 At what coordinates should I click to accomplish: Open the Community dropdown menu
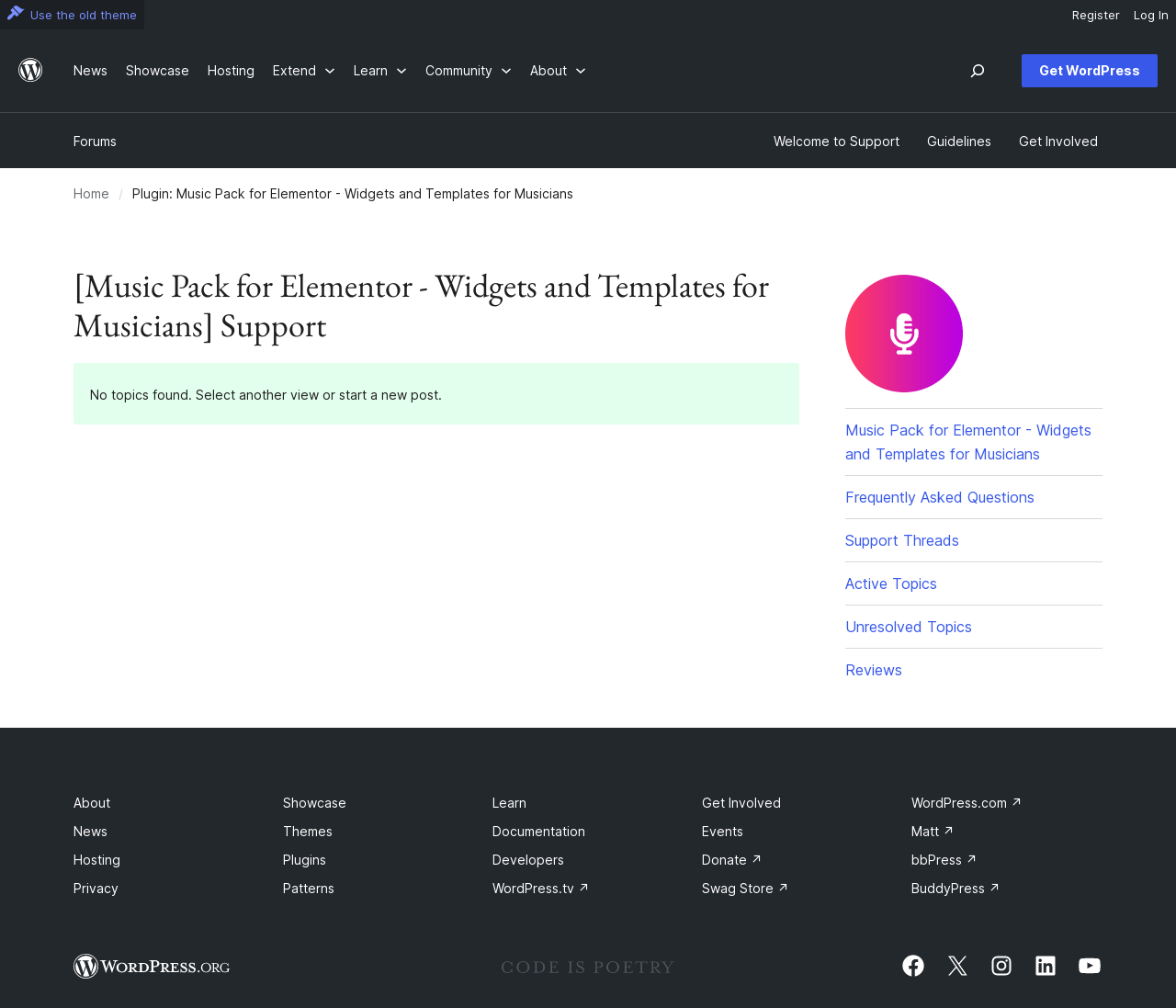(468, 71)
